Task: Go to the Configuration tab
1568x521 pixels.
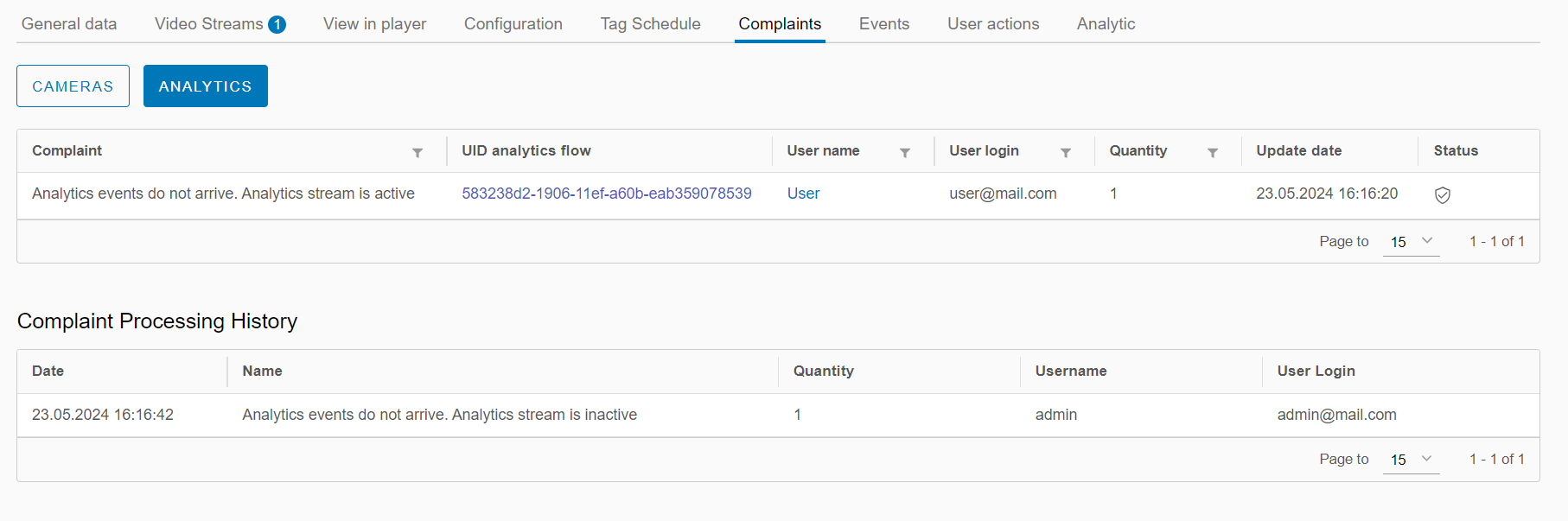Action: [x=513, y=24]
